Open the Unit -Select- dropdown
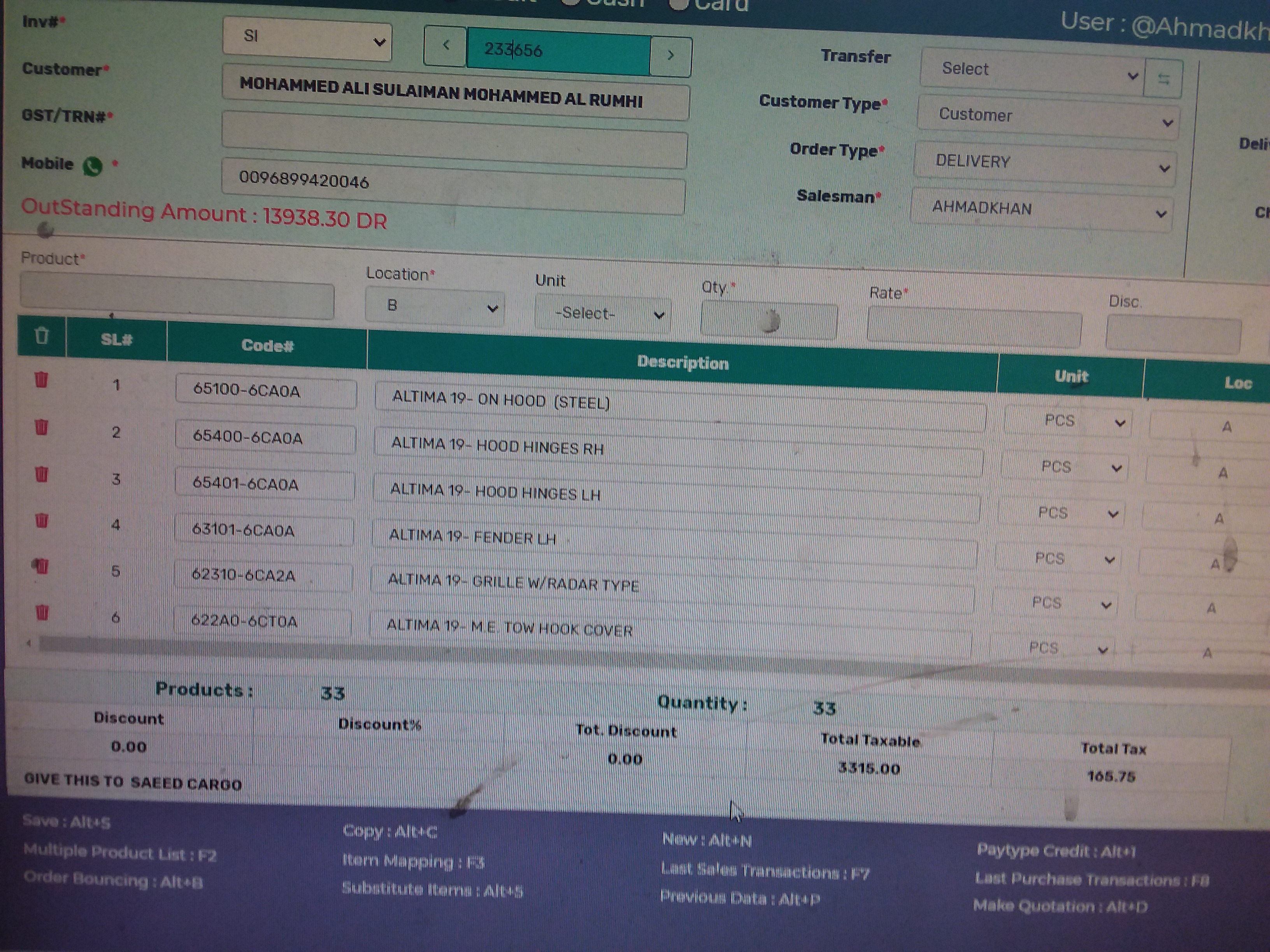 603,314
